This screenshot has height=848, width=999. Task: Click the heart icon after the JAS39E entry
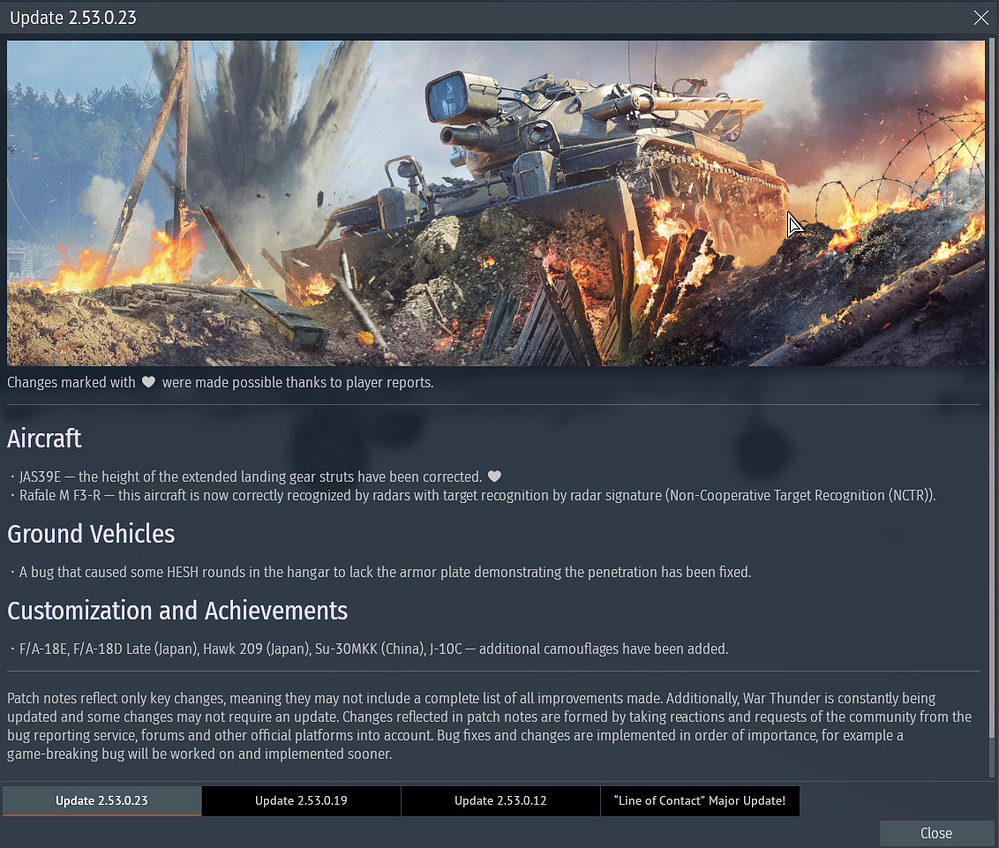pos(494,477)
